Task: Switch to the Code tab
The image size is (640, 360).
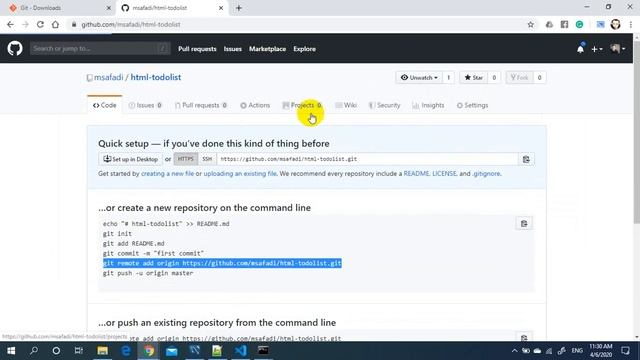Action: point(104,105)
